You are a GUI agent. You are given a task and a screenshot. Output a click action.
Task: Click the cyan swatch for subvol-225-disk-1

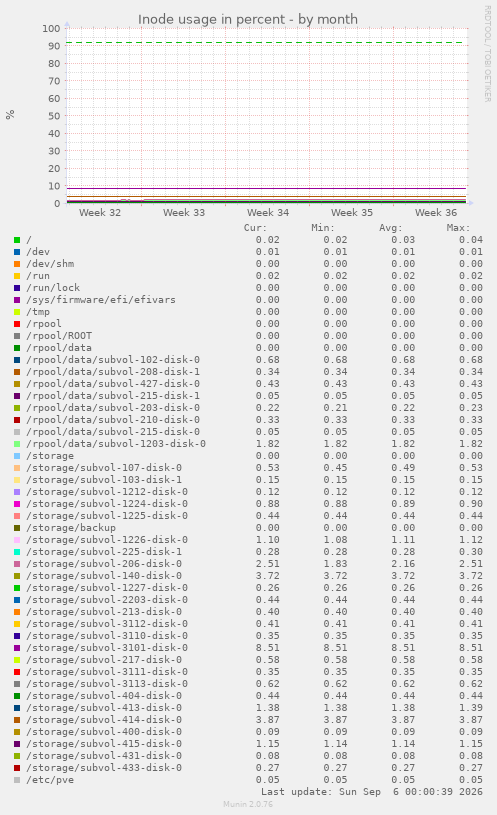pos(17,552)
